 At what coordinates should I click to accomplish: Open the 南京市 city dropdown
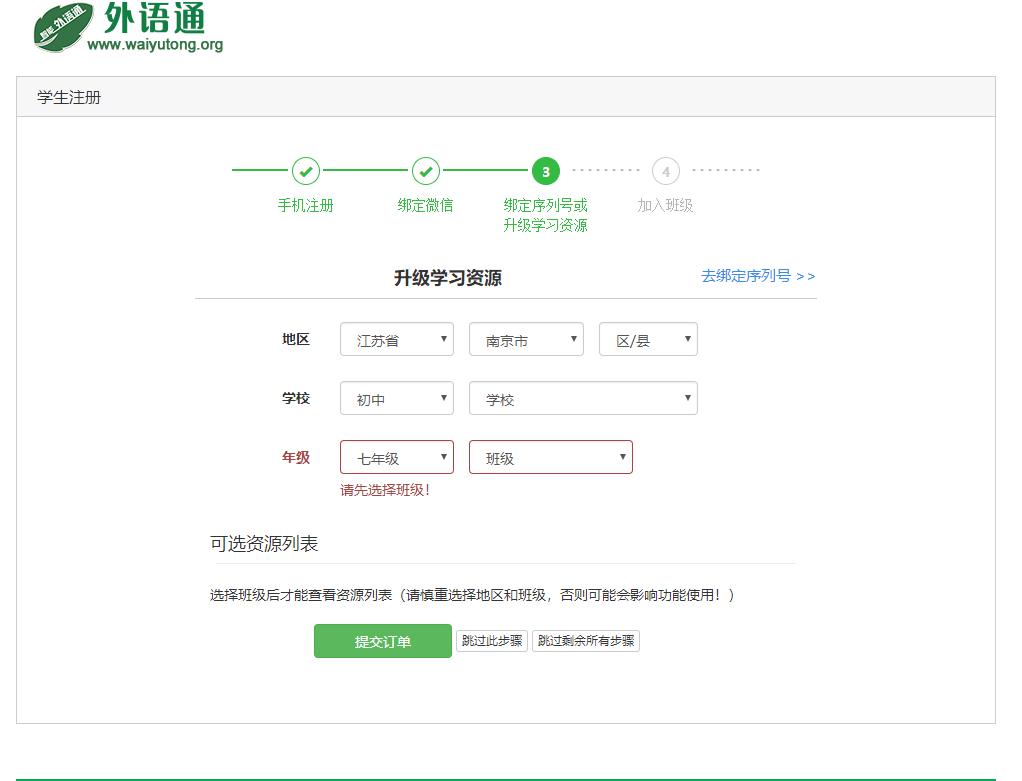[526, 339]
